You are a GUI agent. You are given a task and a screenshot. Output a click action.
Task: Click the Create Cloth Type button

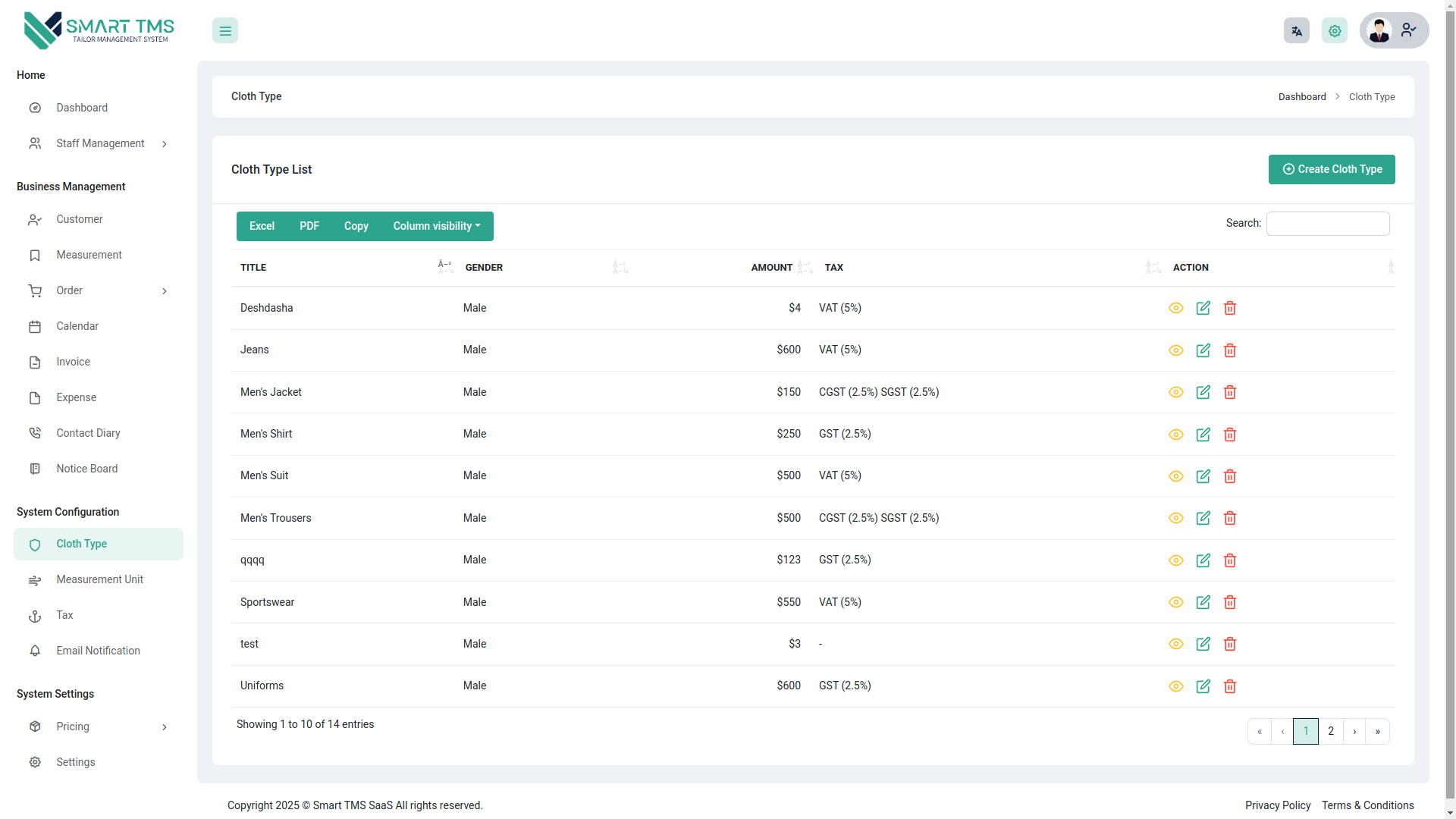1332,169
